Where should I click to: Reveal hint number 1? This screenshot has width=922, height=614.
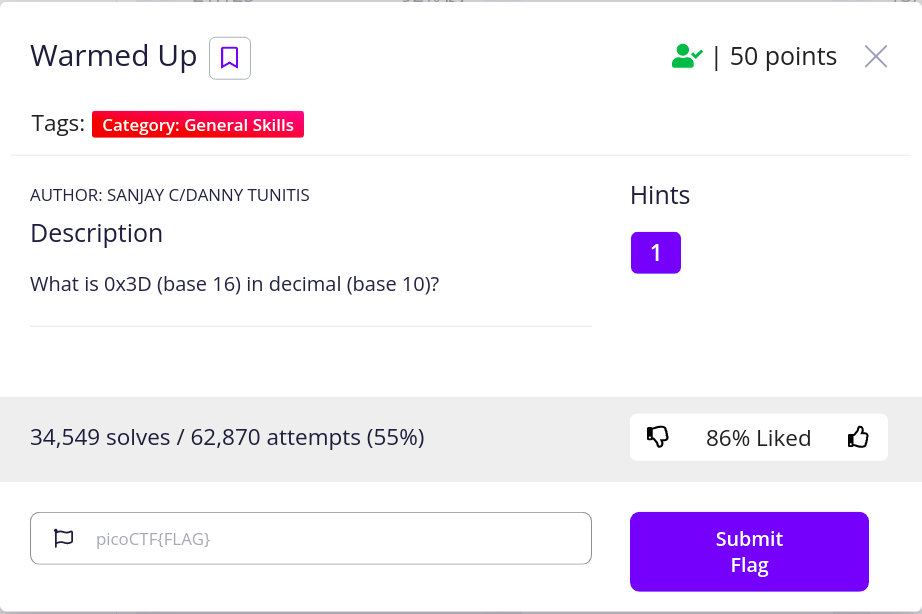click(x=655, y=253)
